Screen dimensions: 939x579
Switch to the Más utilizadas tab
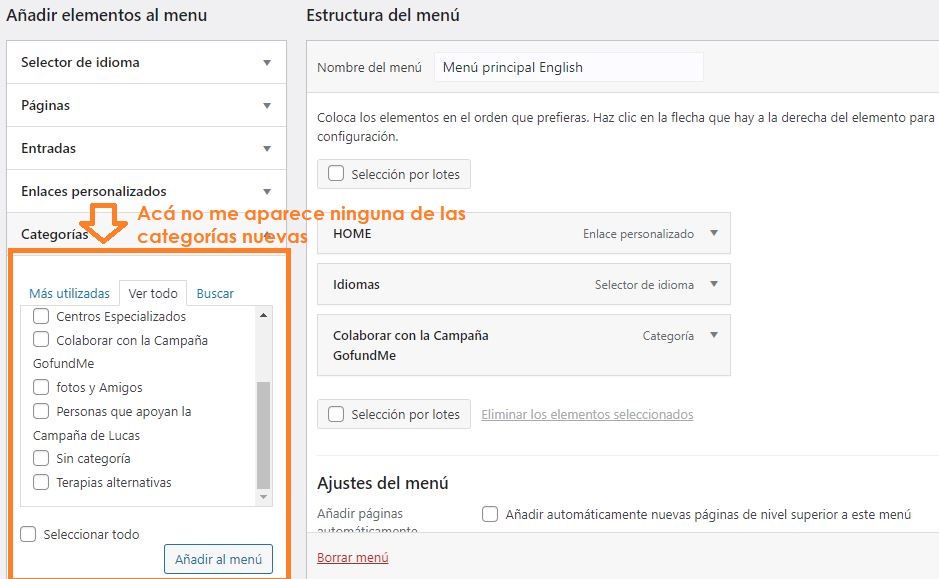pyautogui.click(x=69, y=293)
